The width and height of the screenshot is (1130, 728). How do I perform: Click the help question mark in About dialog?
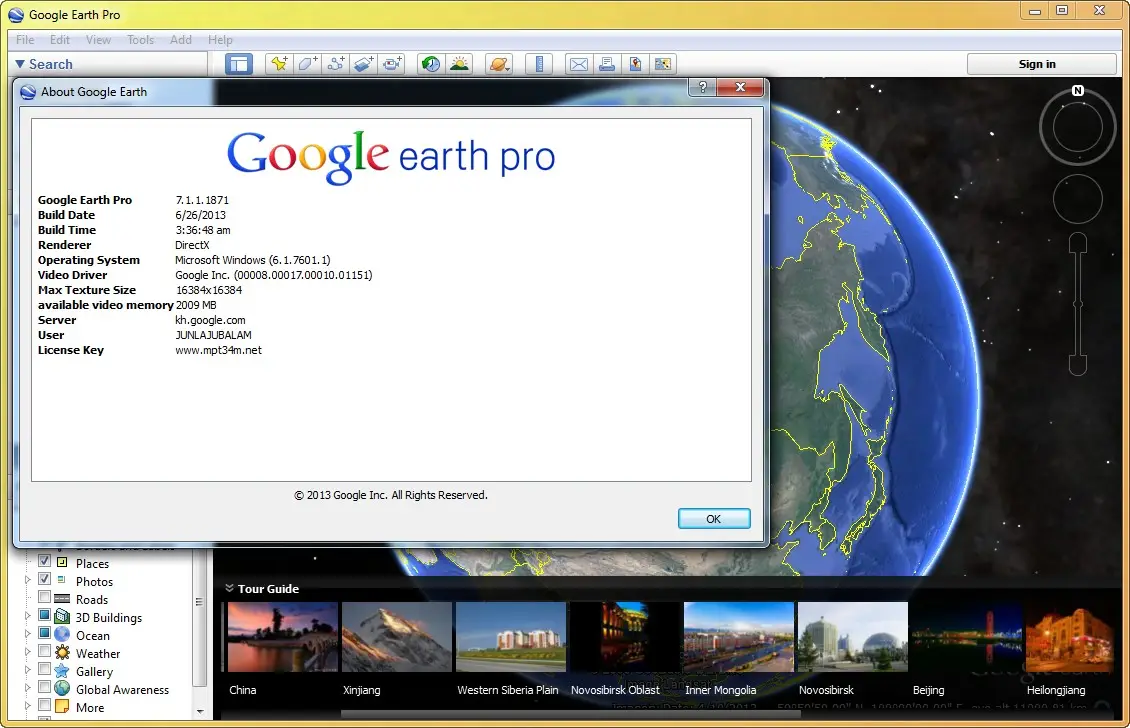point(703,87)
